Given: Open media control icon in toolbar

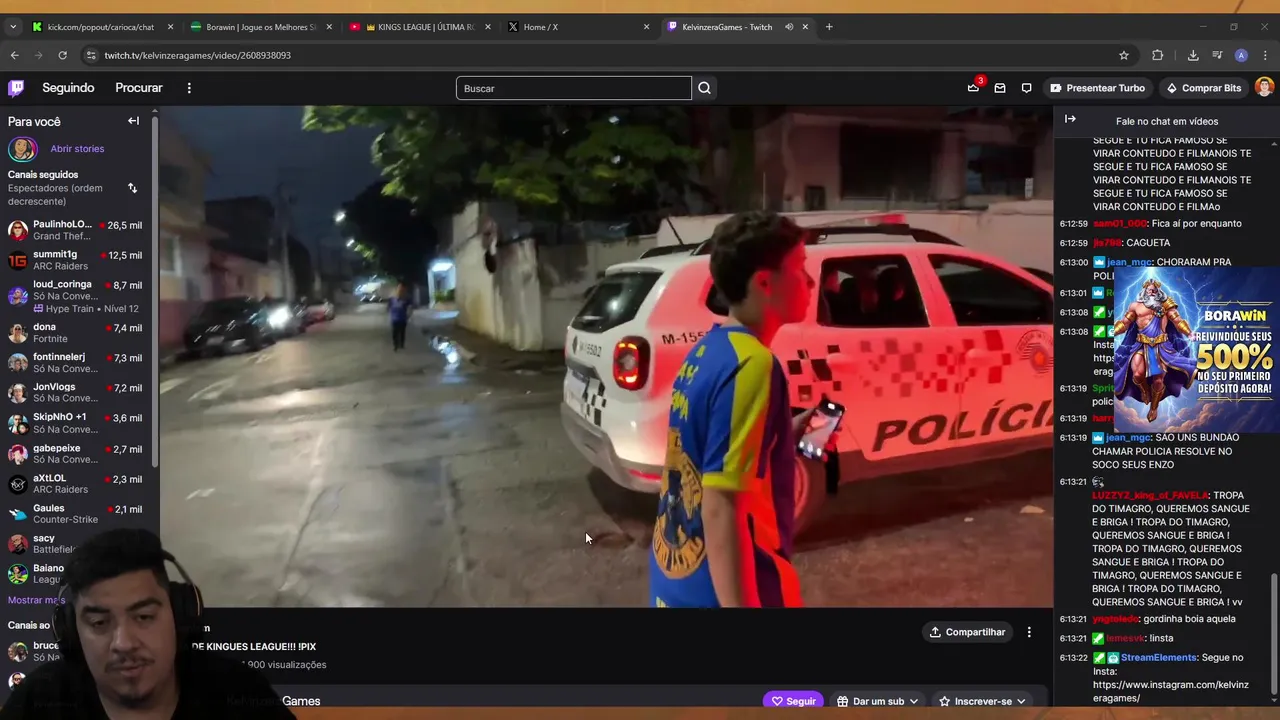Looking at the screenshot, I should coord(1217,55).
